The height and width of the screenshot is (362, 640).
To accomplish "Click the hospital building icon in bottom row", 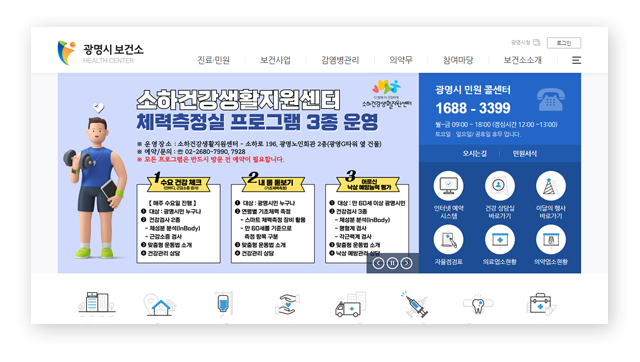I will (97, 304).
